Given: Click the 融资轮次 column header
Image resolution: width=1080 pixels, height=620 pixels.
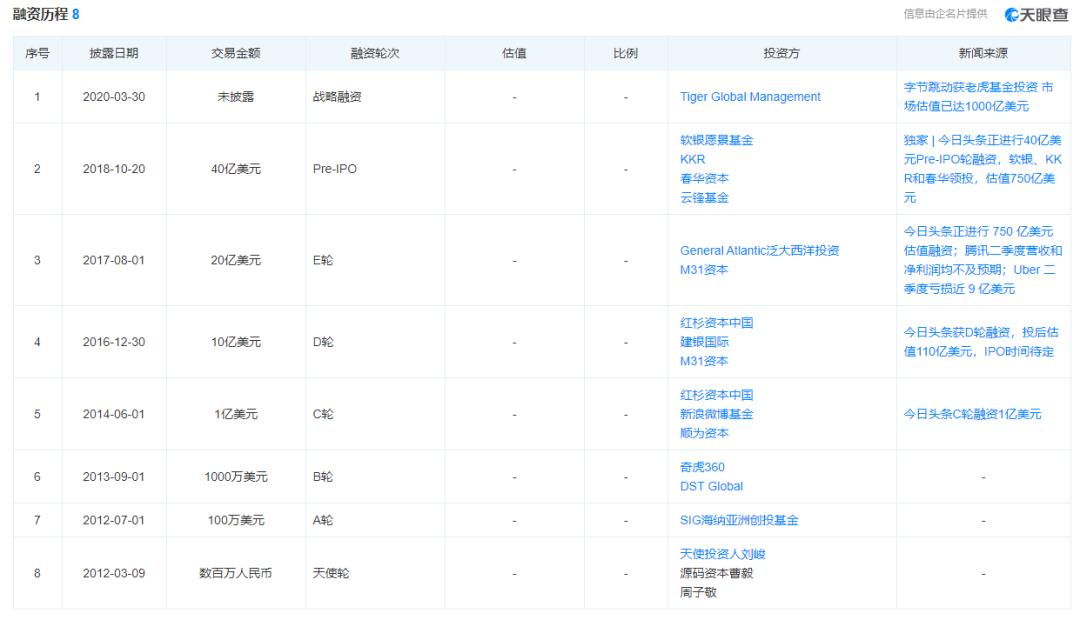Looking at the screenshot, I should click(375, 53).
